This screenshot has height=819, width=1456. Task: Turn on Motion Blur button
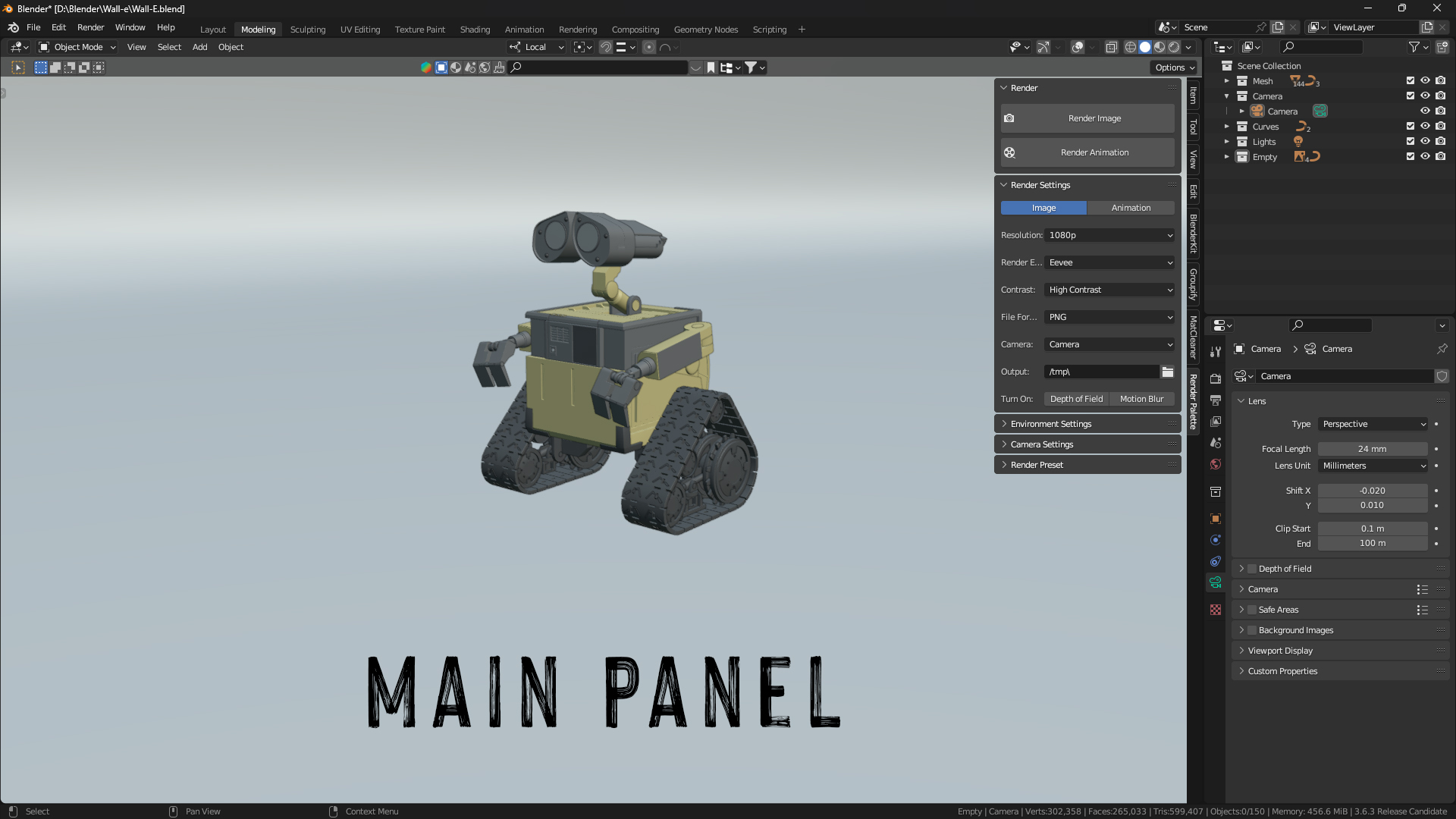tap(1142, 399)
